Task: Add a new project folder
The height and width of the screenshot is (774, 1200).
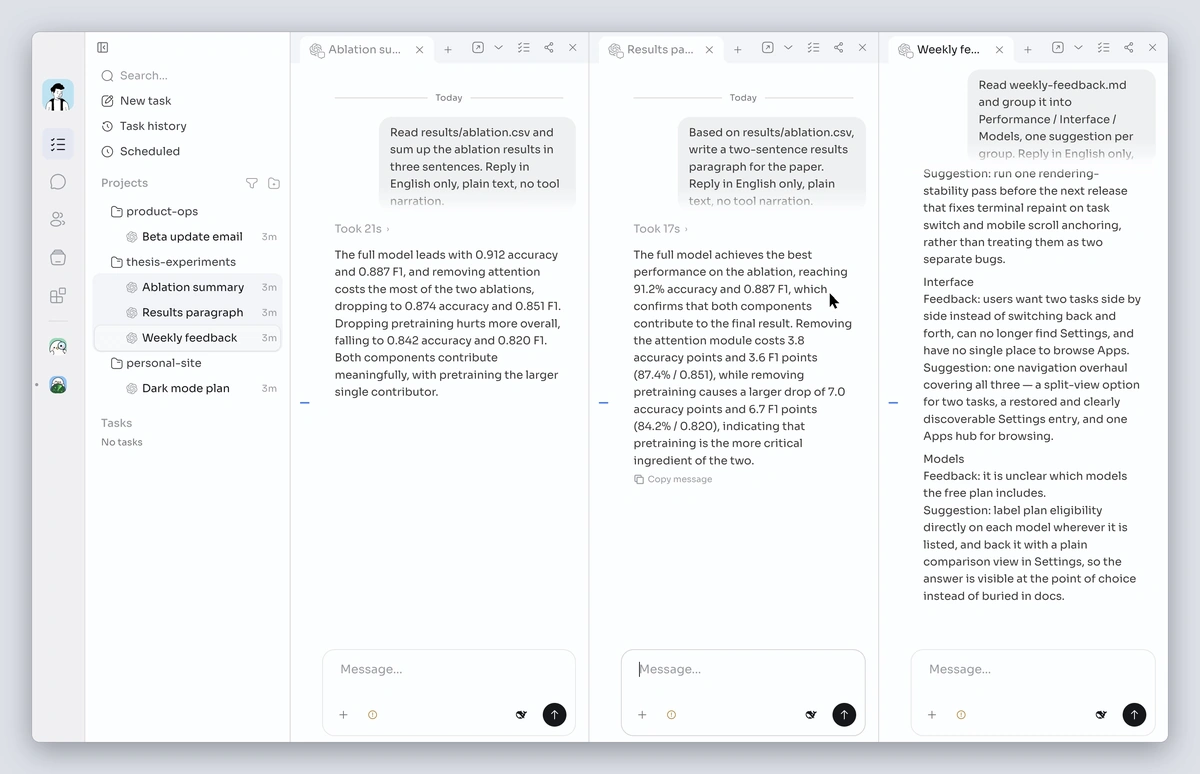Action: pyautogui.click(x=274, y=183)
